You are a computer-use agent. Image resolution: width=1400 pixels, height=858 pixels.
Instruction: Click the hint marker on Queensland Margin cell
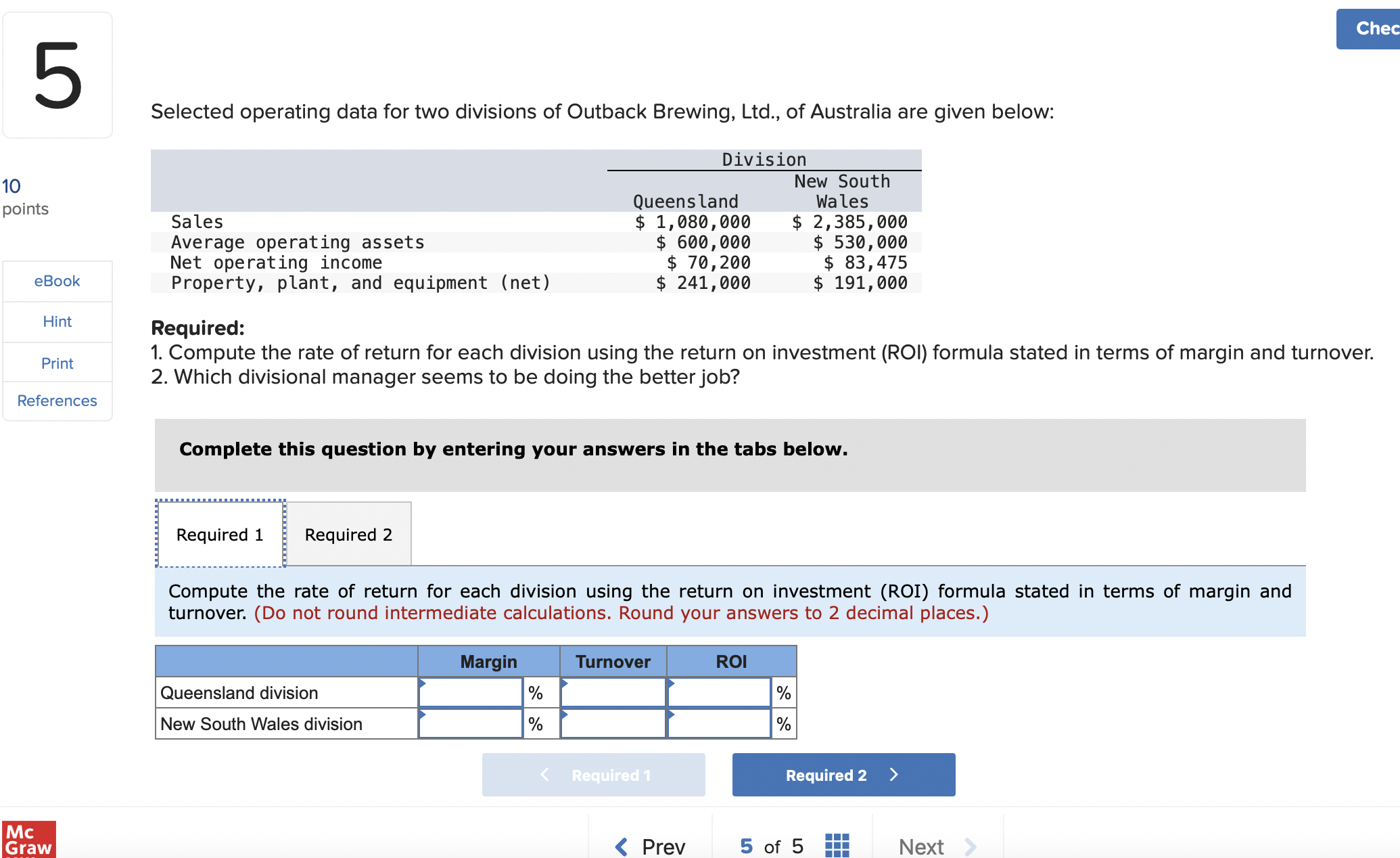click(x=423, y=683)
